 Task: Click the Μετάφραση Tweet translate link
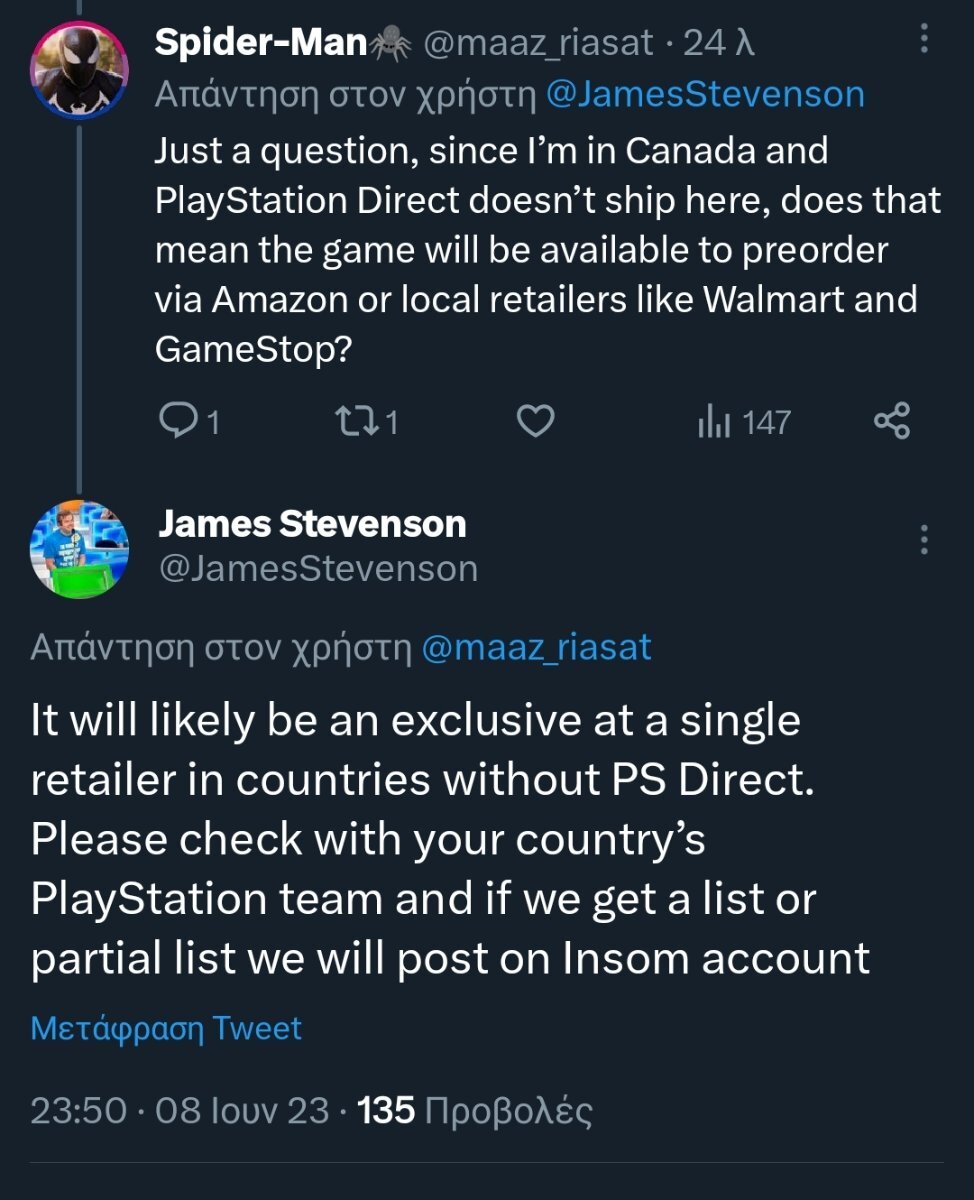tap(166, 1029)
